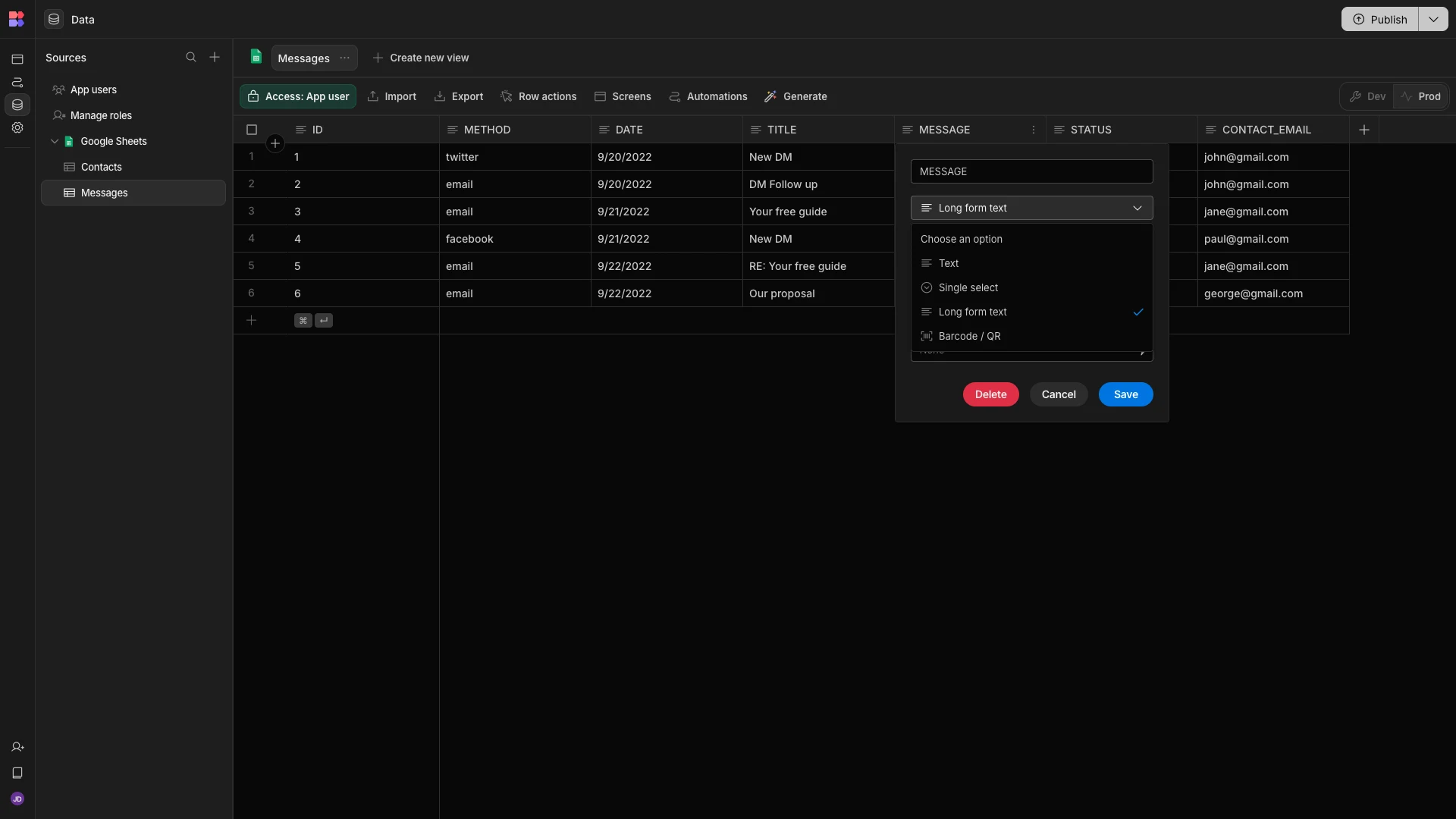The width and height of the screenshot is (1456, 819).
Task: Search the sources list
Action: click(x=191, y=57)
